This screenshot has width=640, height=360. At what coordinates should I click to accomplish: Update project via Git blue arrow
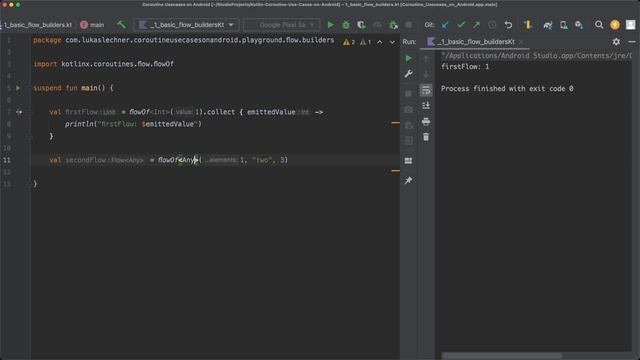tap(445, 24)
